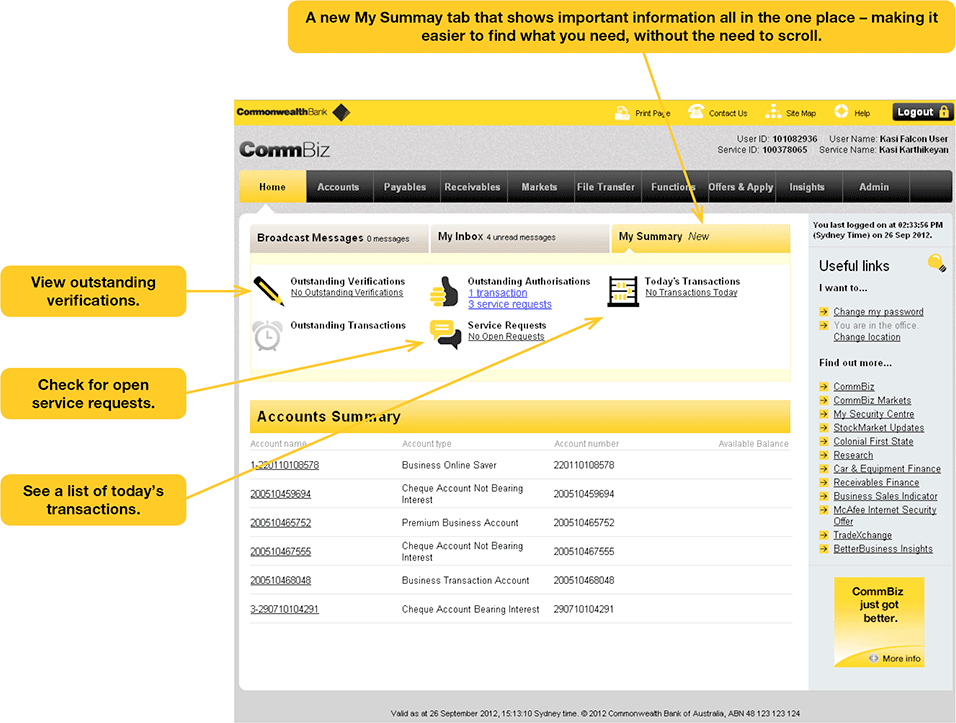Open the Change my password link
Image resolution: width=956 pixels, height=723 pixels.
[878, 311]
